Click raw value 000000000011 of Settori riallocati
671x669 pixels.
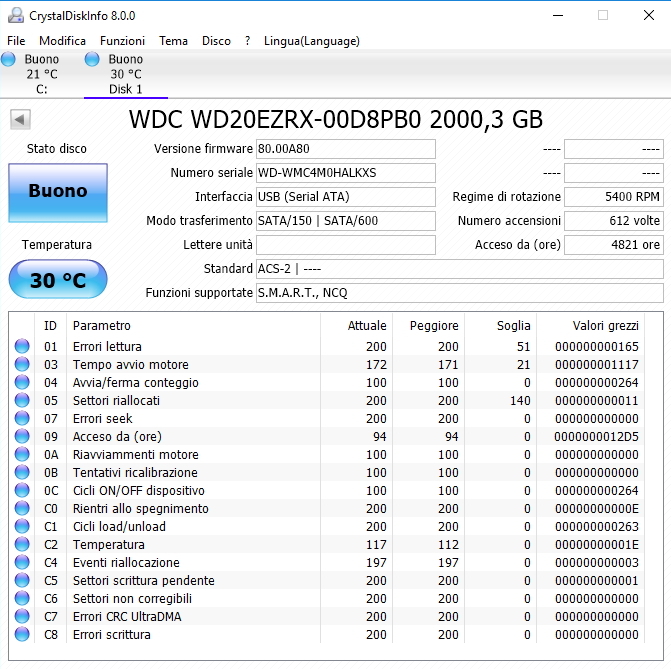597,400
